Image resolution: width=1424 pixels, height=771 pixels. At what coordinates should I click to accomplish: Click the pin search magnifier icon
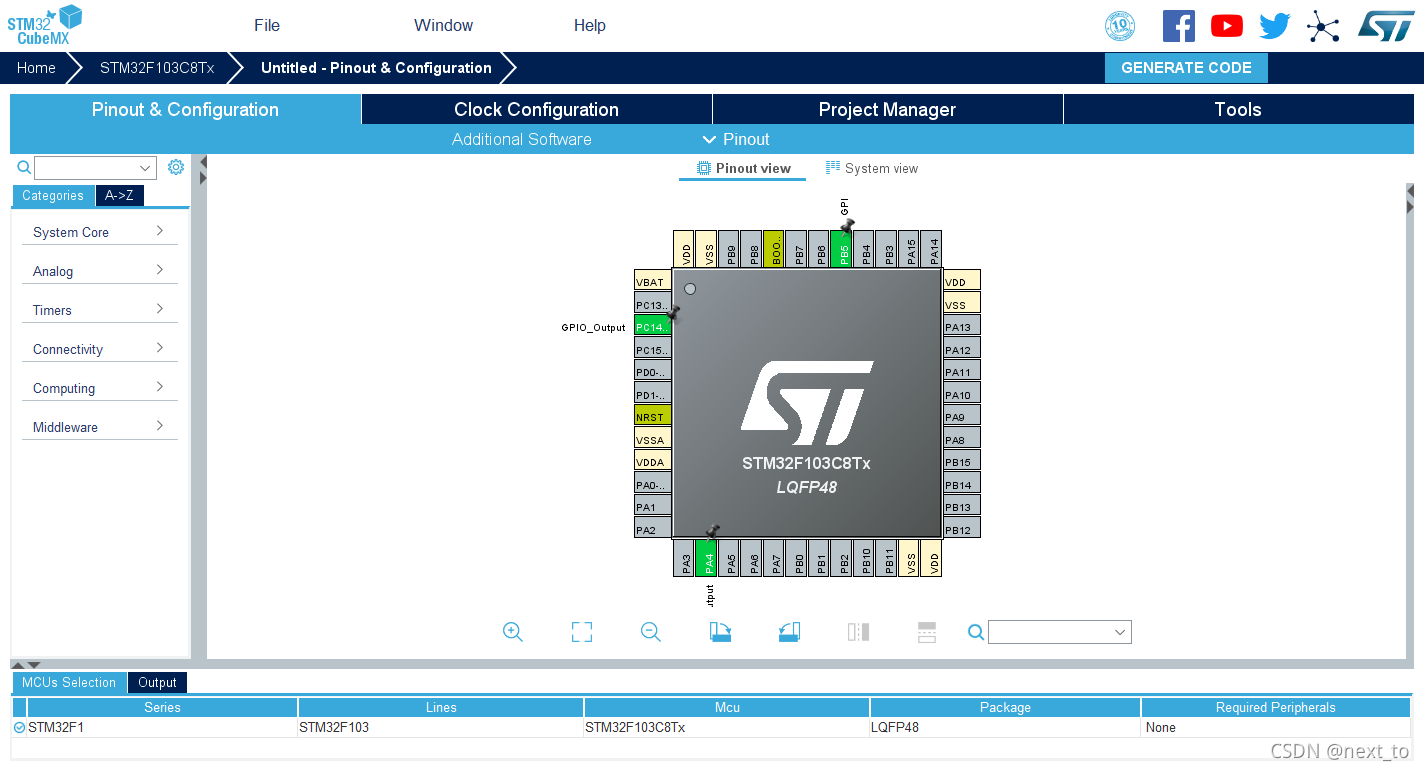[x=976, y=632]
